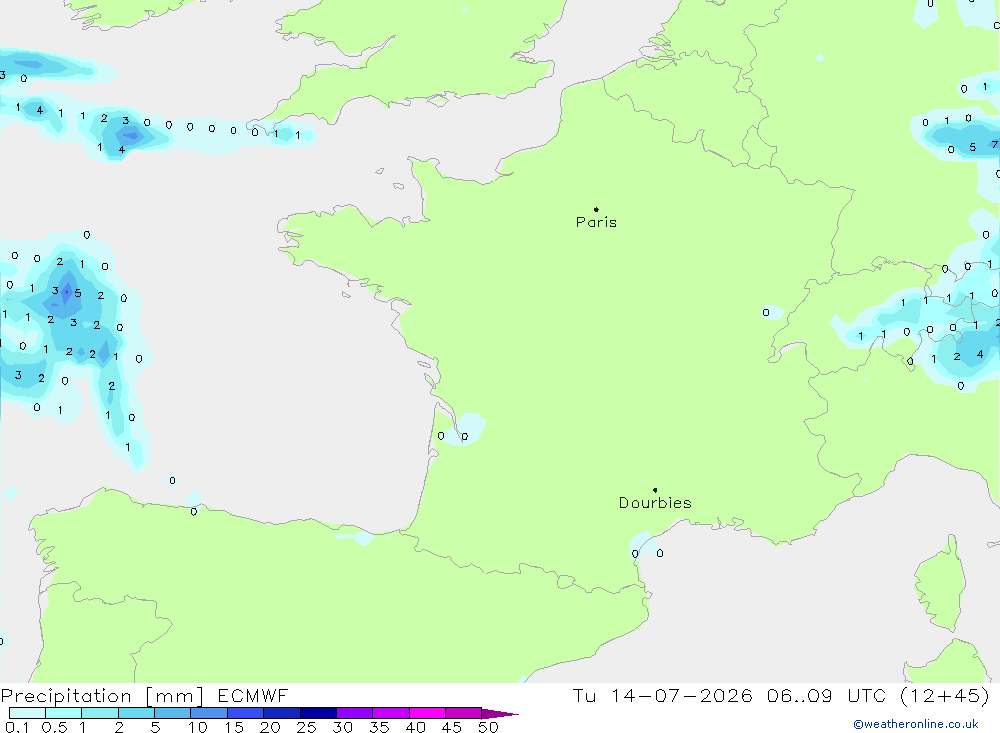This screenshot has width=1000, height=733.
Task: Click the 30 legend scale label
Action: click(343, 727)
